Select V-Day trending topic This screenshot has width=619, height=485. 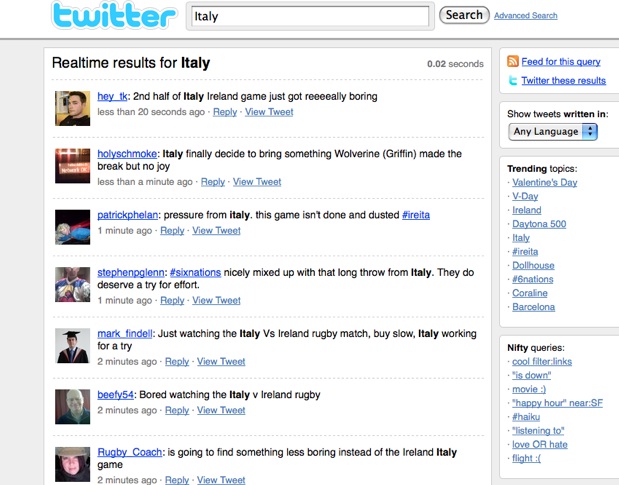click(525, 196)
